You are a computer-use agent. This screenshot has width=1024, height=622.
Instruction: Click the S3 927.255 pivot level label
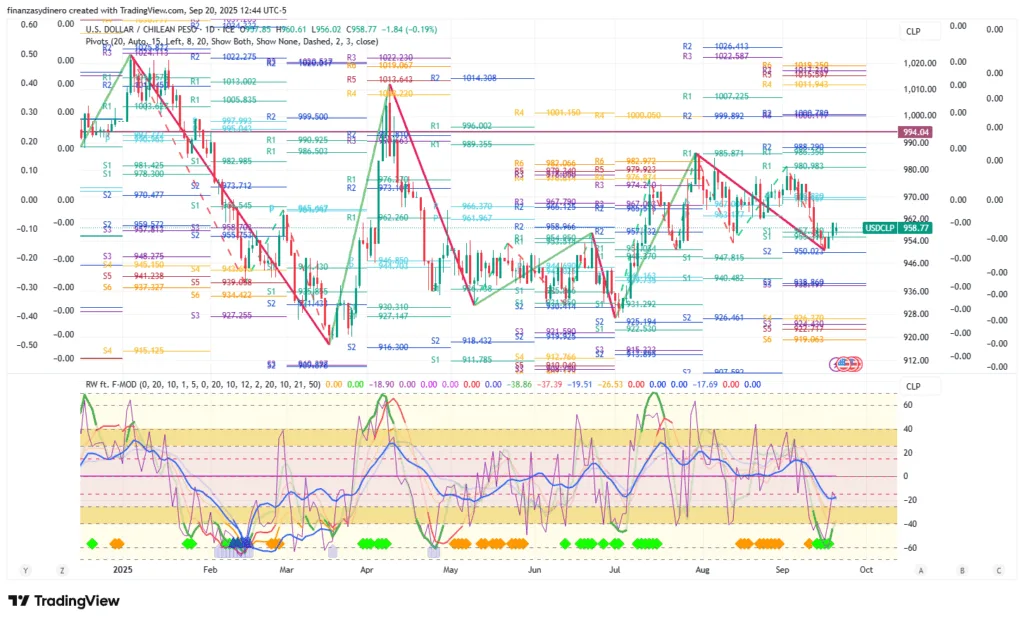[x=221, y=315]
